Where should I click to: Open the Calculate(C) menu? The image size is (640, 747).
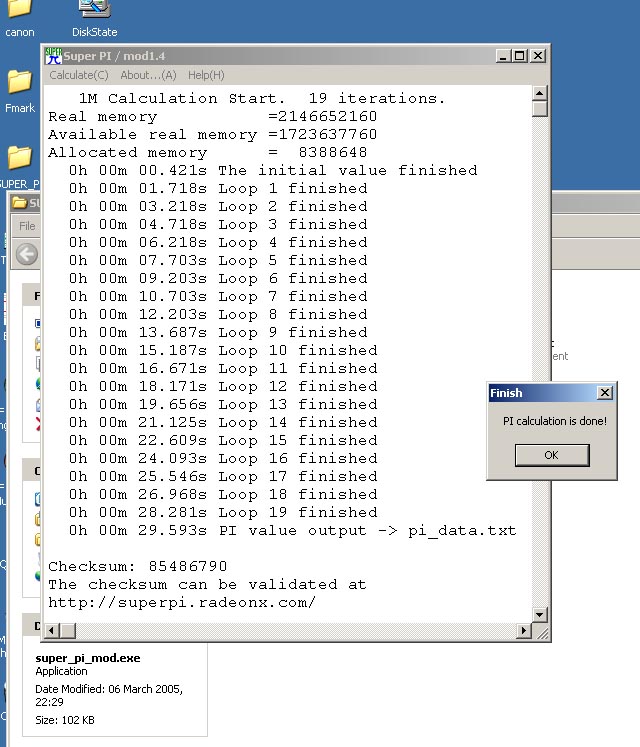(x=79, y=75)
